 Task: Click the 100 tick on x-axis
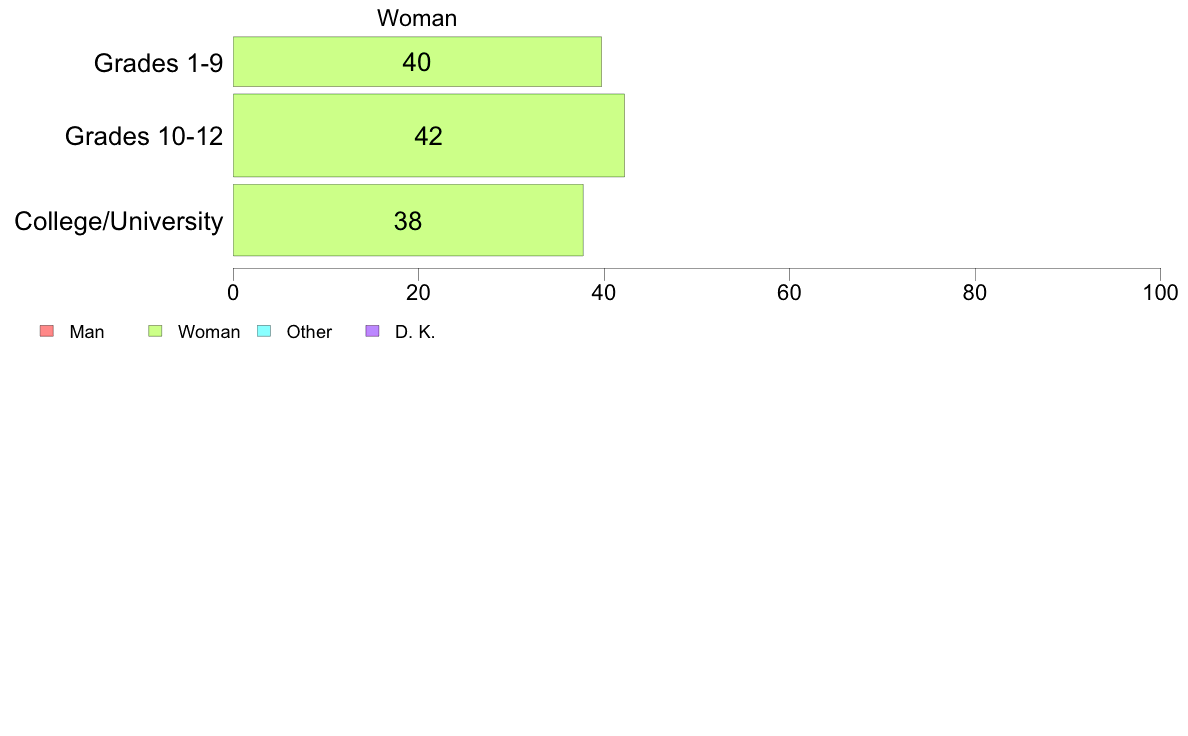[x=1161, y=293]
